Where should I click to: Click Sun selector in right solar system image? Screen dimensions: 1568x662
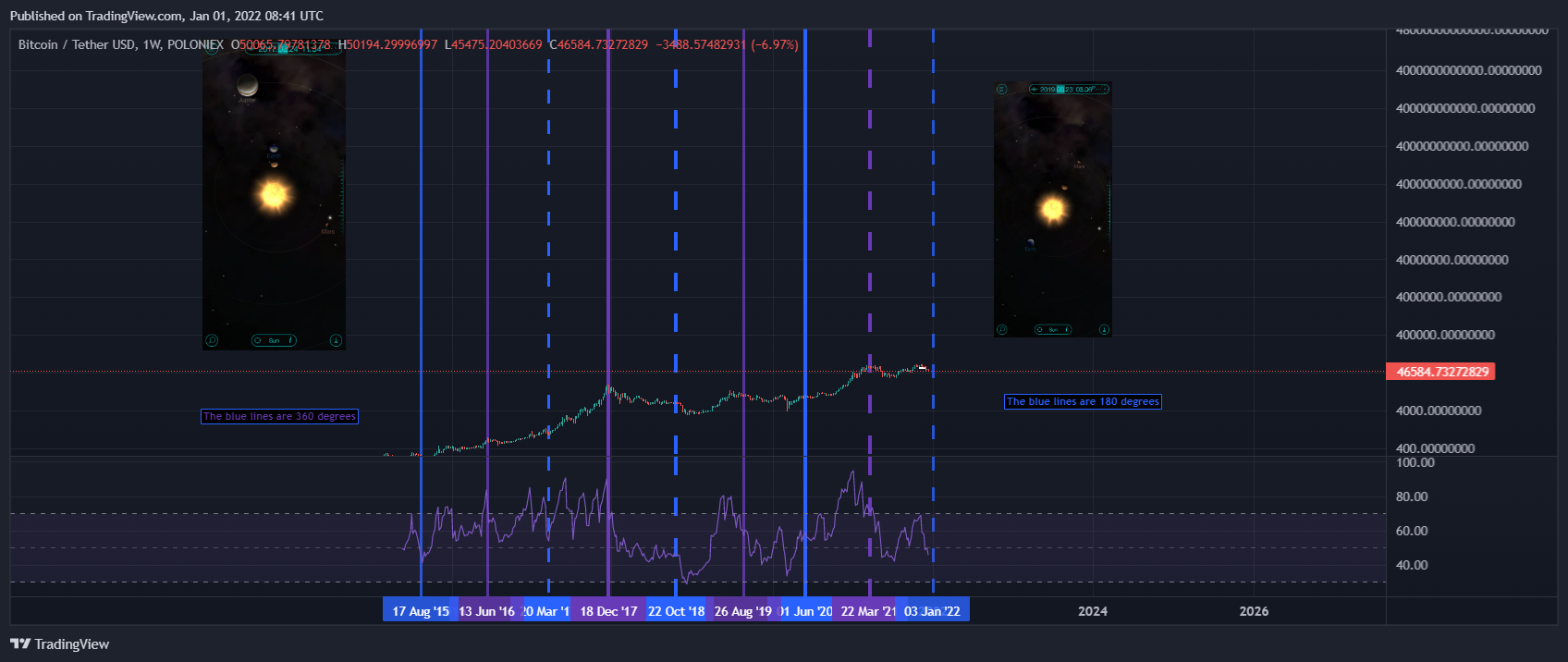click(1053, 329)
